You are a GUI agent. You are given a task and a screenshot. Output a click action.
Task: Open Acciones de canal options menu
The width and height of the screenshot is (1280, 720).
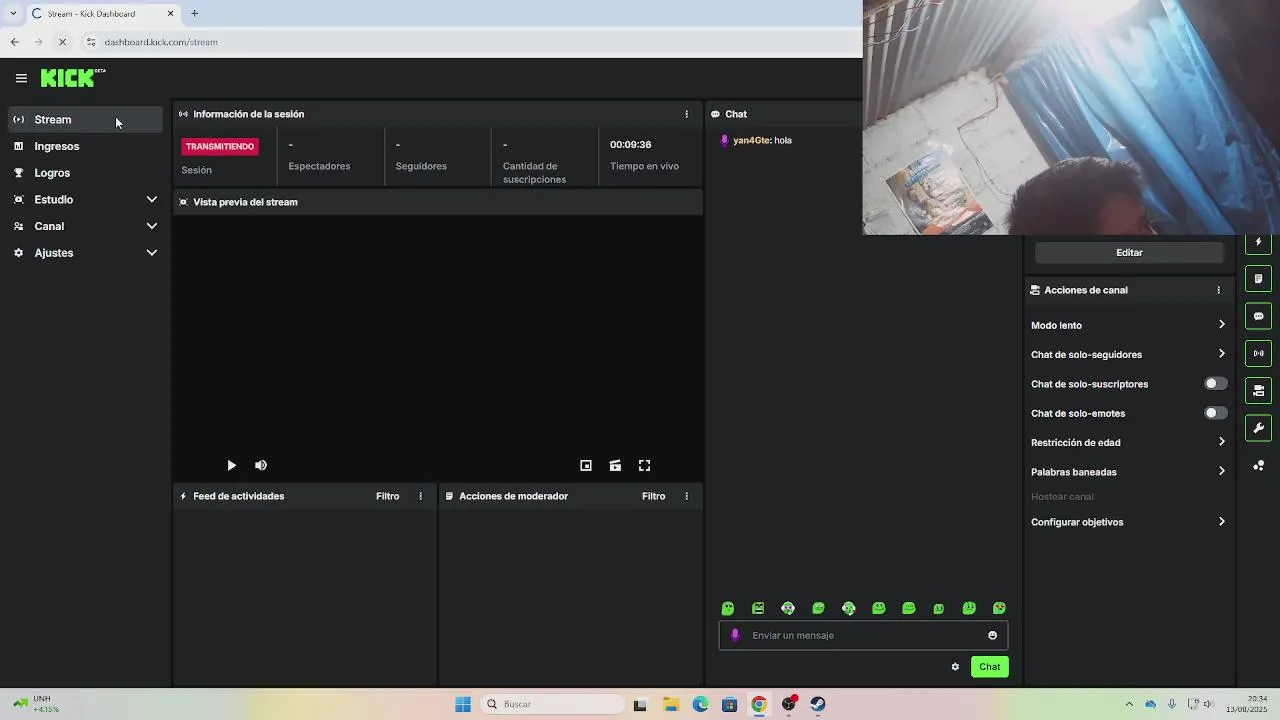(x=1218, y=290)
